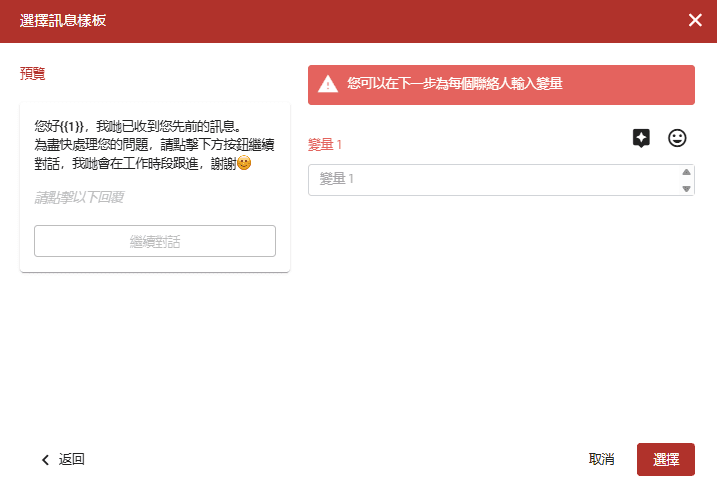Click the alert text 您可以在下一步為每個聯絡人輸入變量
Image resolution: width=717 pixels, height=496 pixels.
click(x=455, y=84)
